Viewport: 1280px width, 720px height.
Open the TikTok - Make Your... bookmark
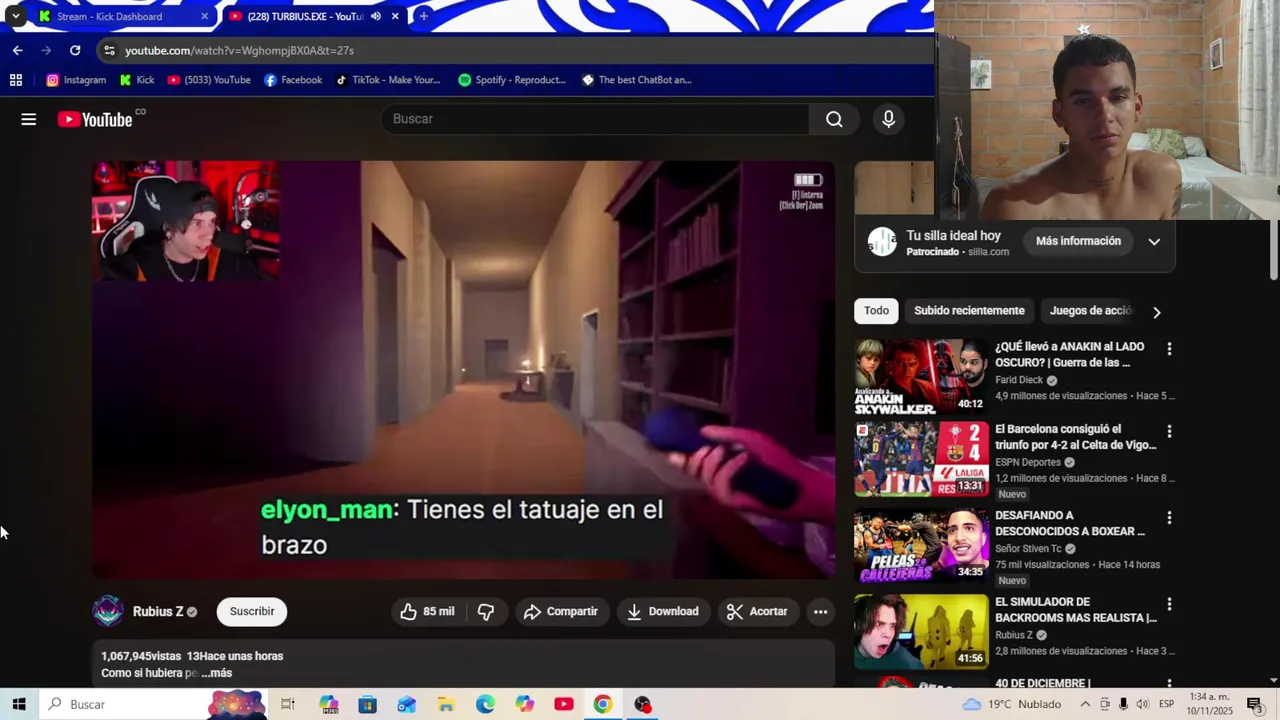(x=388, y=80)
